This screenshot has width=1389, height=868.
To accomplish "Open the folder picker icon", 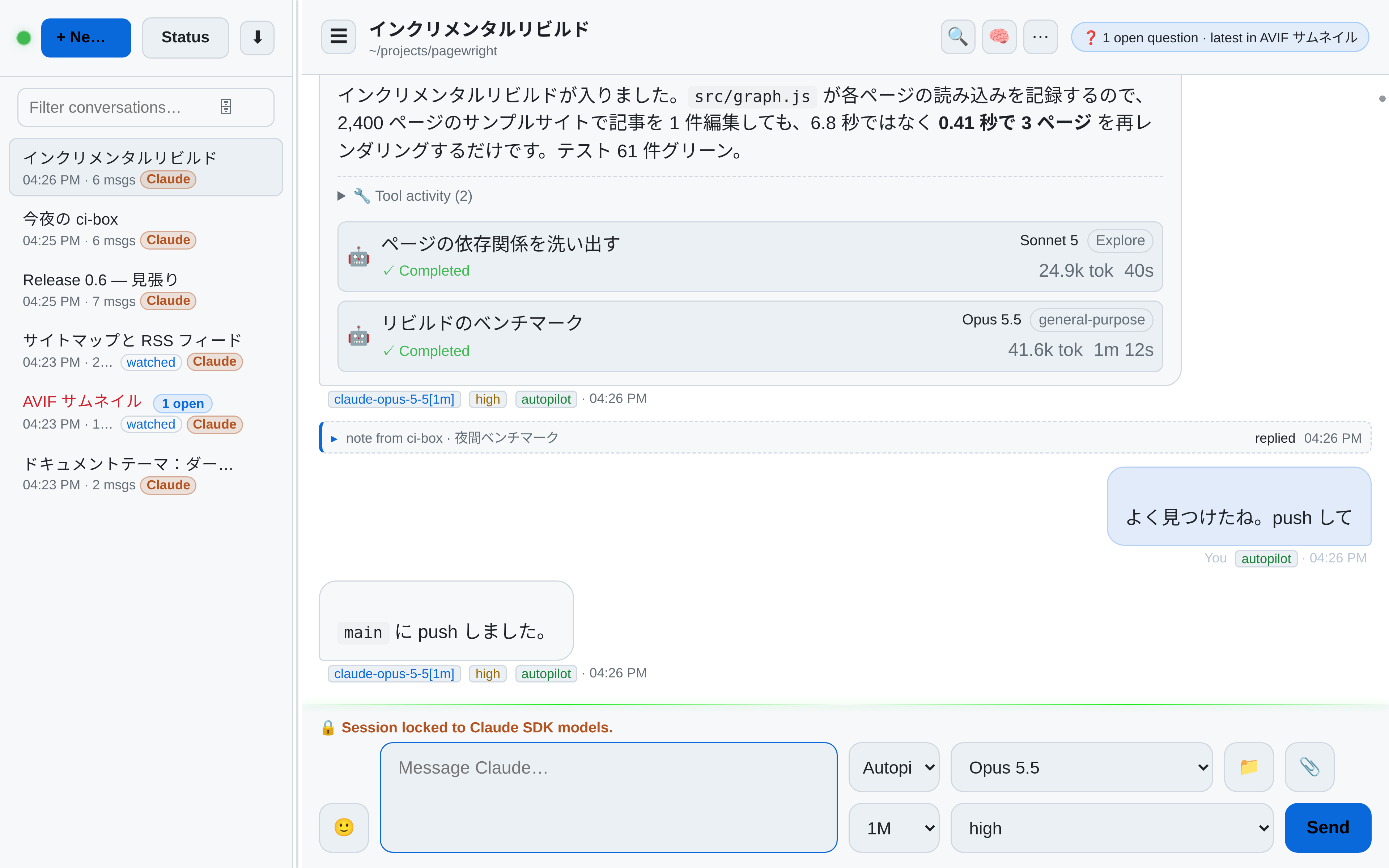I will click(x=1248, y=766).
